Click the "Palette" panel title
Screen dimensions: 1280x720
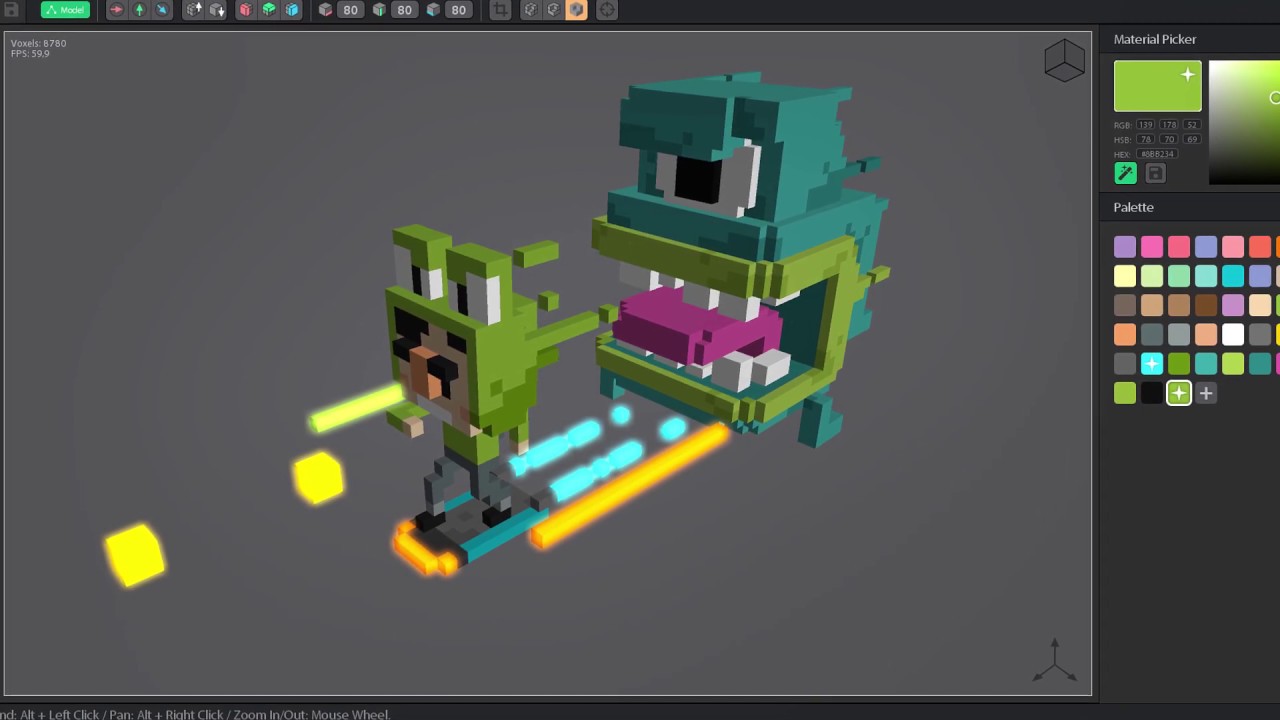tap(1134, 207)
